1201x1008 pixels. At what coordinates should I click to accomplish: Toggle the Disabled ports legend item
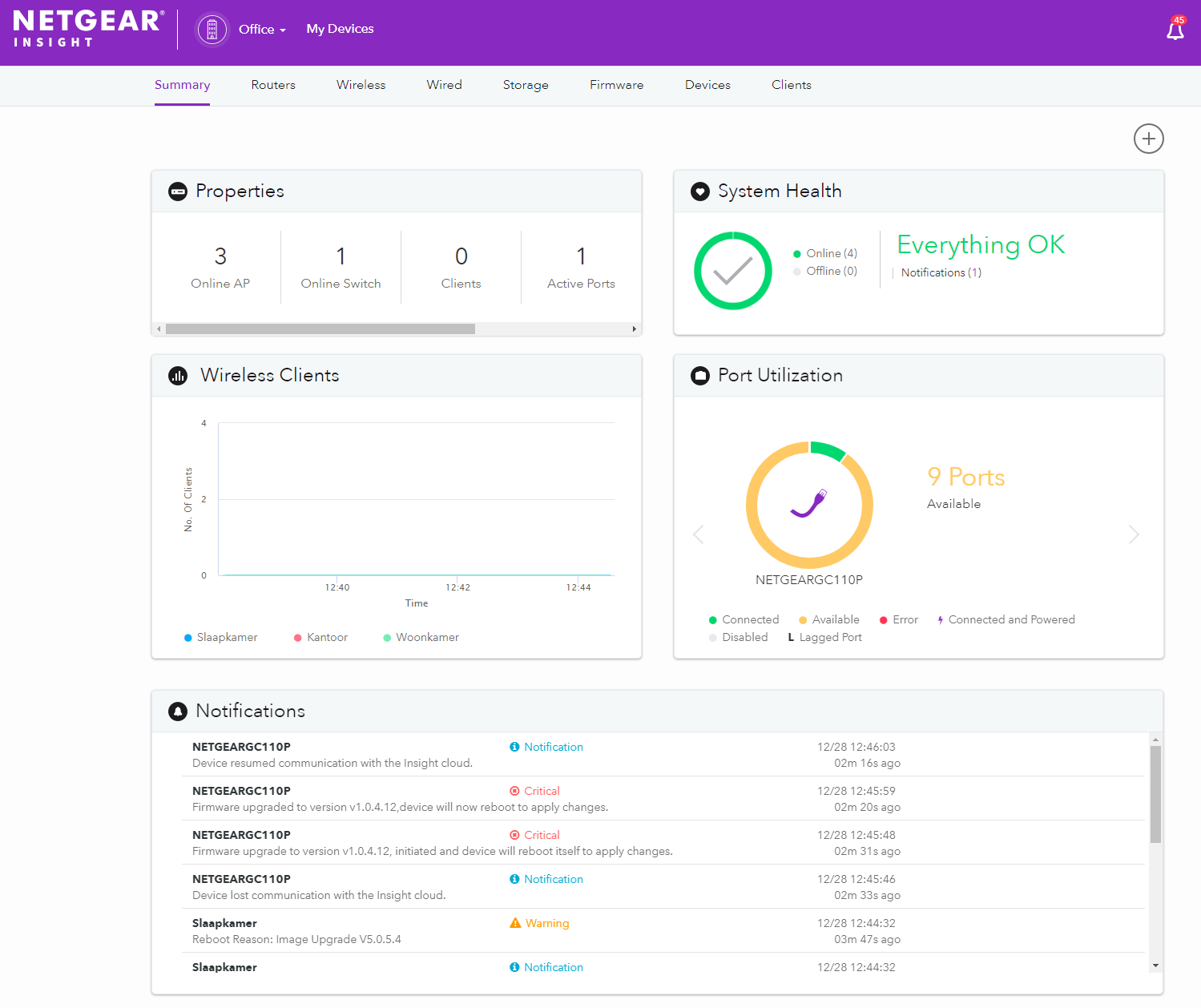pos(739,638)
